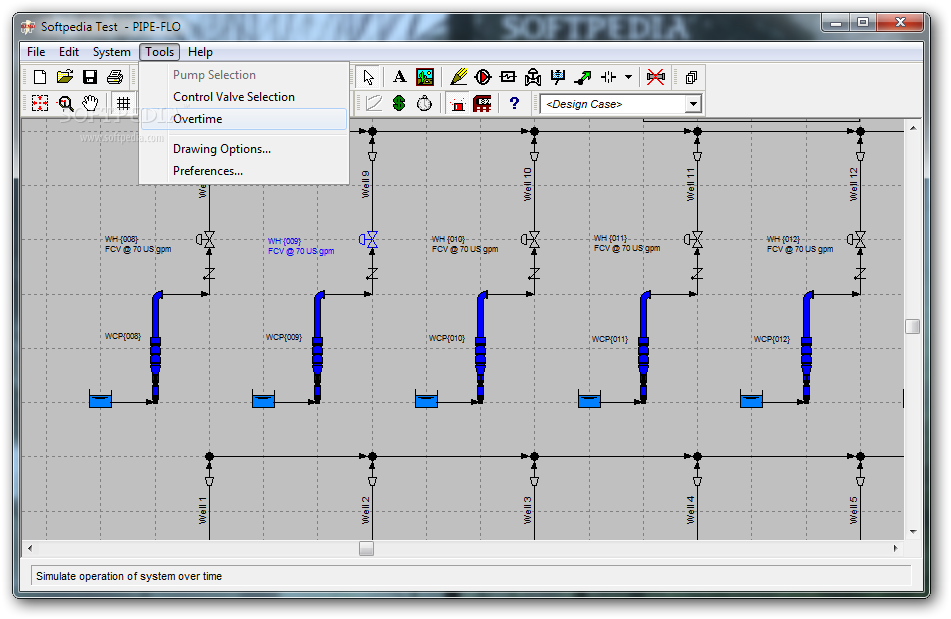
Task: Open the Edit menu
Action: click(x=69, y=52)
